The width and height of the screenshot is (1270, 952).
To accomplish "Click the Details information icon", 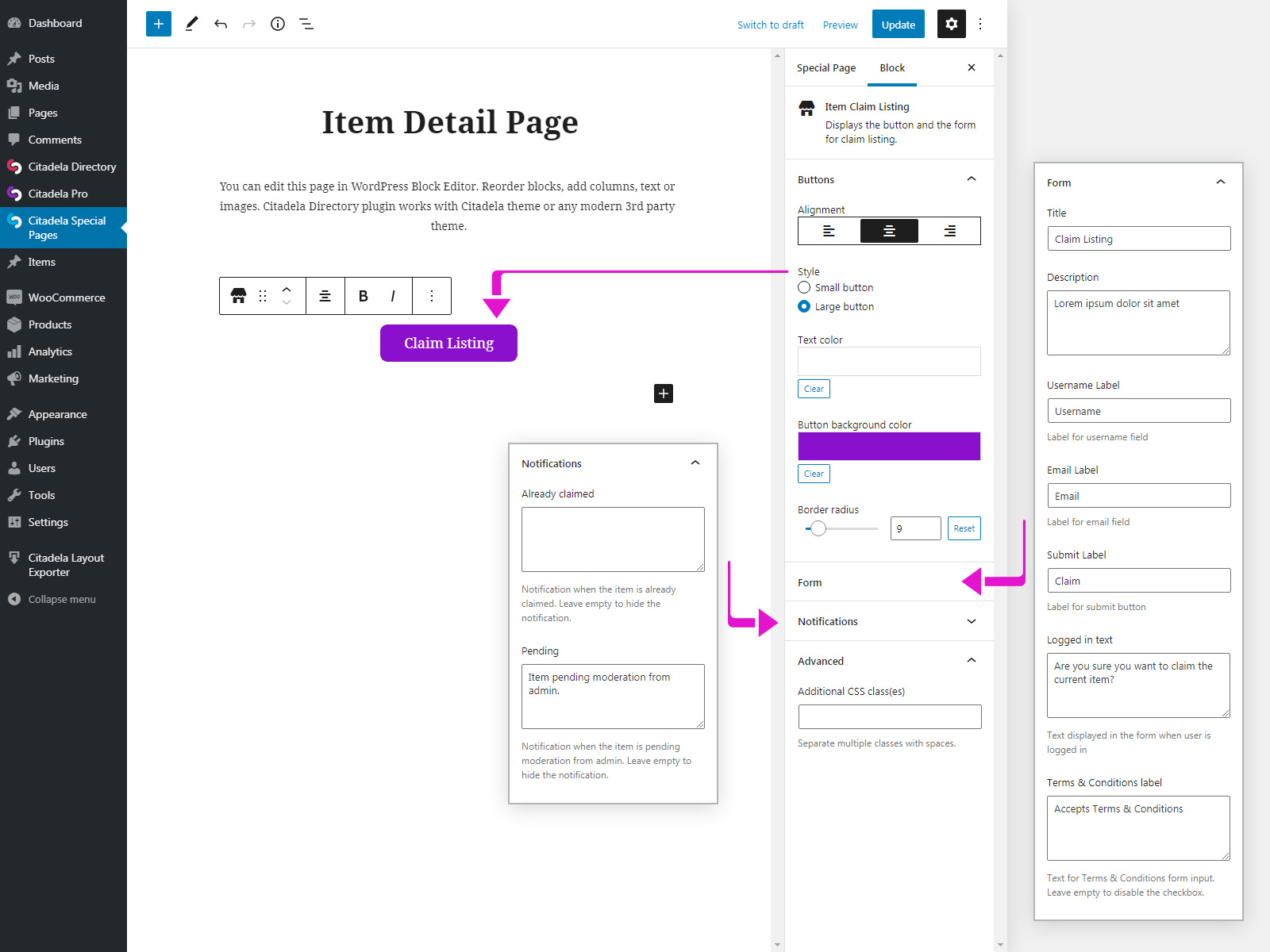I will [277, 24].
